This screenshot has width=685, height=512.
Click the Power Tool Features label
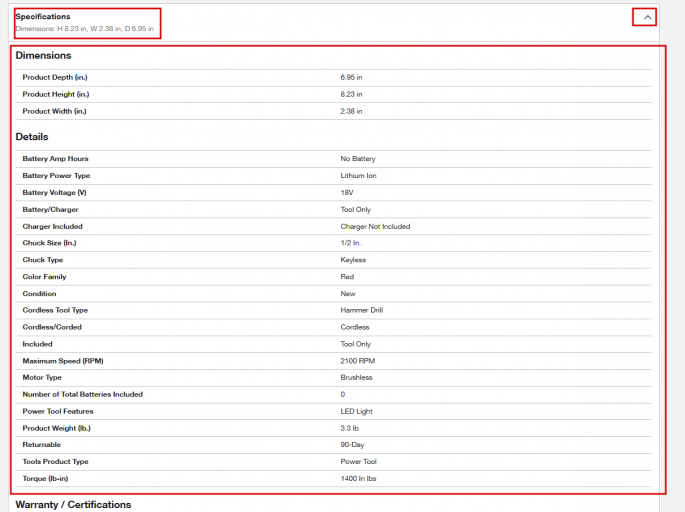(x=58, y=412)
